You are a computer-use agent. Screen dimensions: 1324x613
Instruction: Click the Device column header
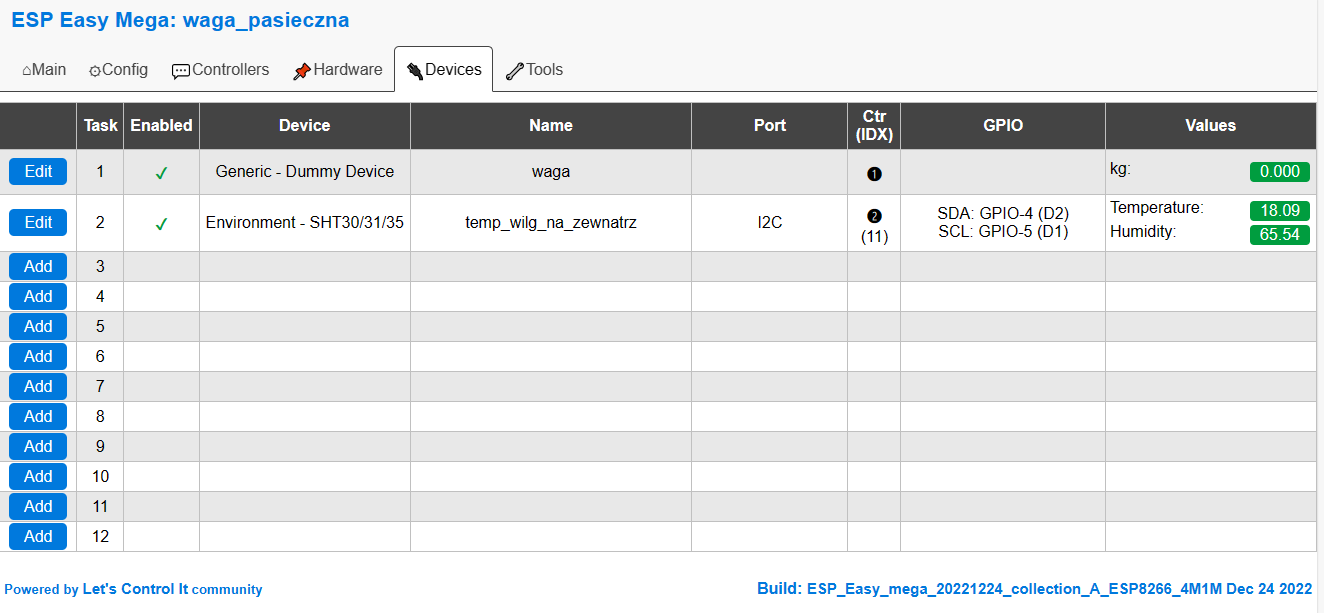305,126
